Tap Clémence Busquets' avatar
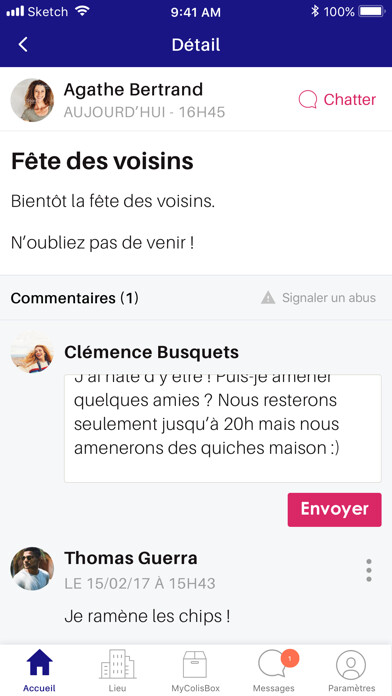Screen dimensions: 392x696 coord(32,352)
